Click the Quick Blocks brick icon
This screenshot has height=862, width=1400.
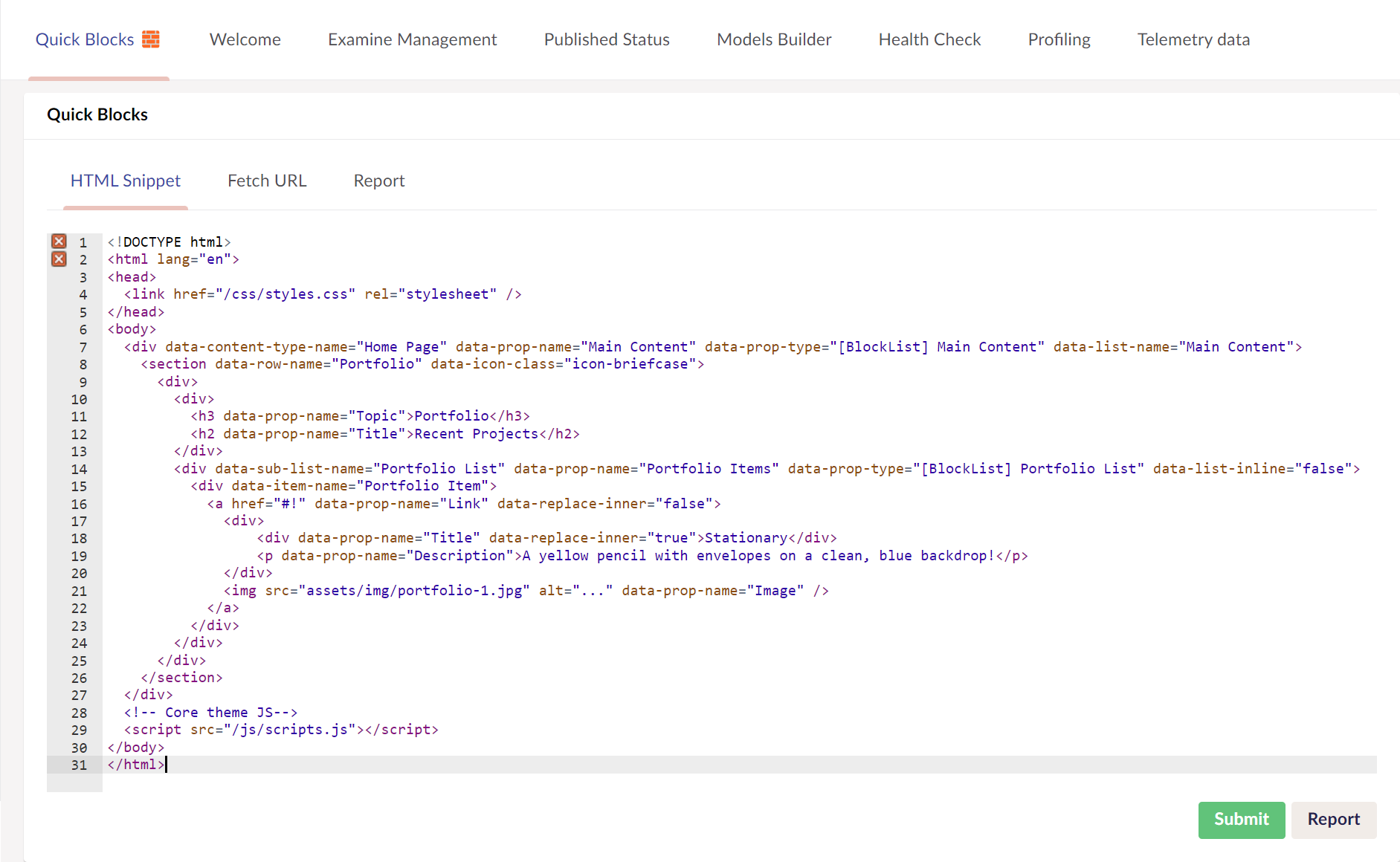pos(151,39)
